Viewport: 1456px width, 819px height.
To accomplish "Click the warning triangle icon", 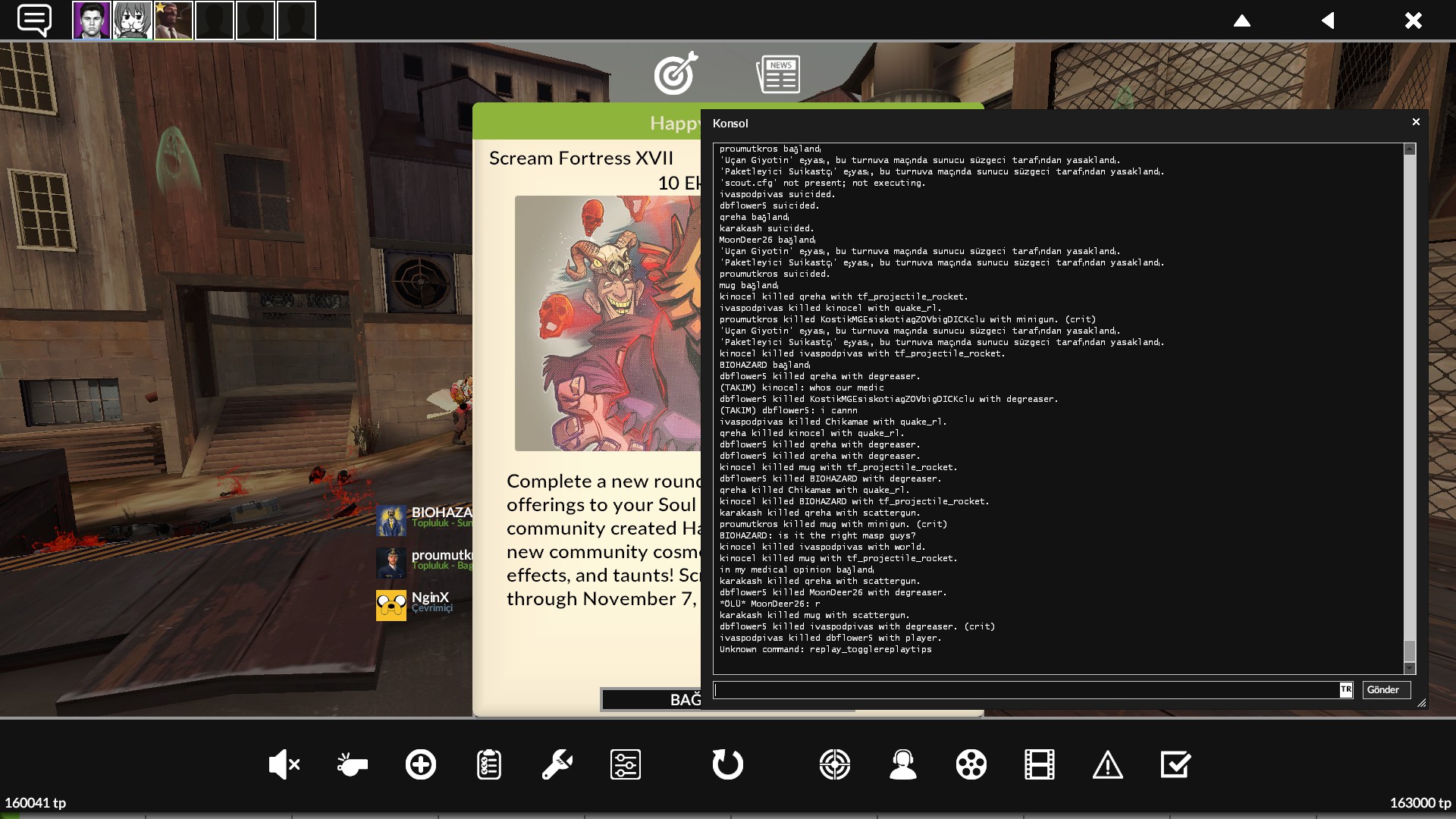I will (1107, 764).
